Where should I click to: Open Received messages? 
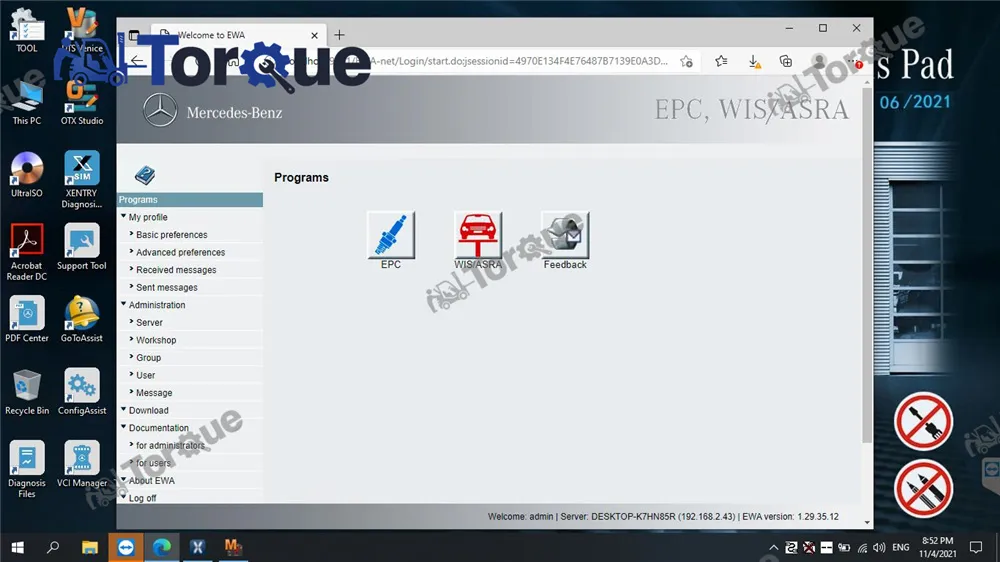click(176, 270)
